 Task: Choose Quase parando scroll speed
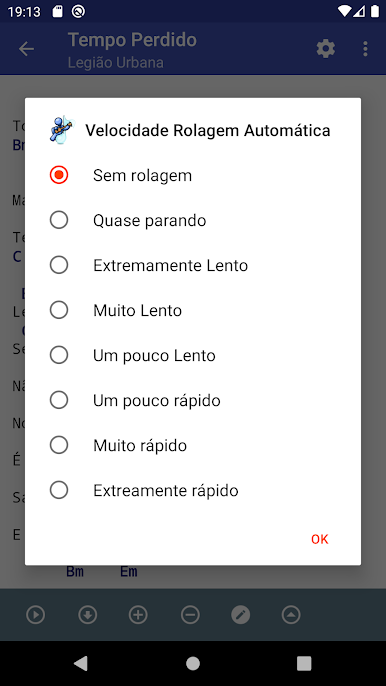[x=193, y=220]
